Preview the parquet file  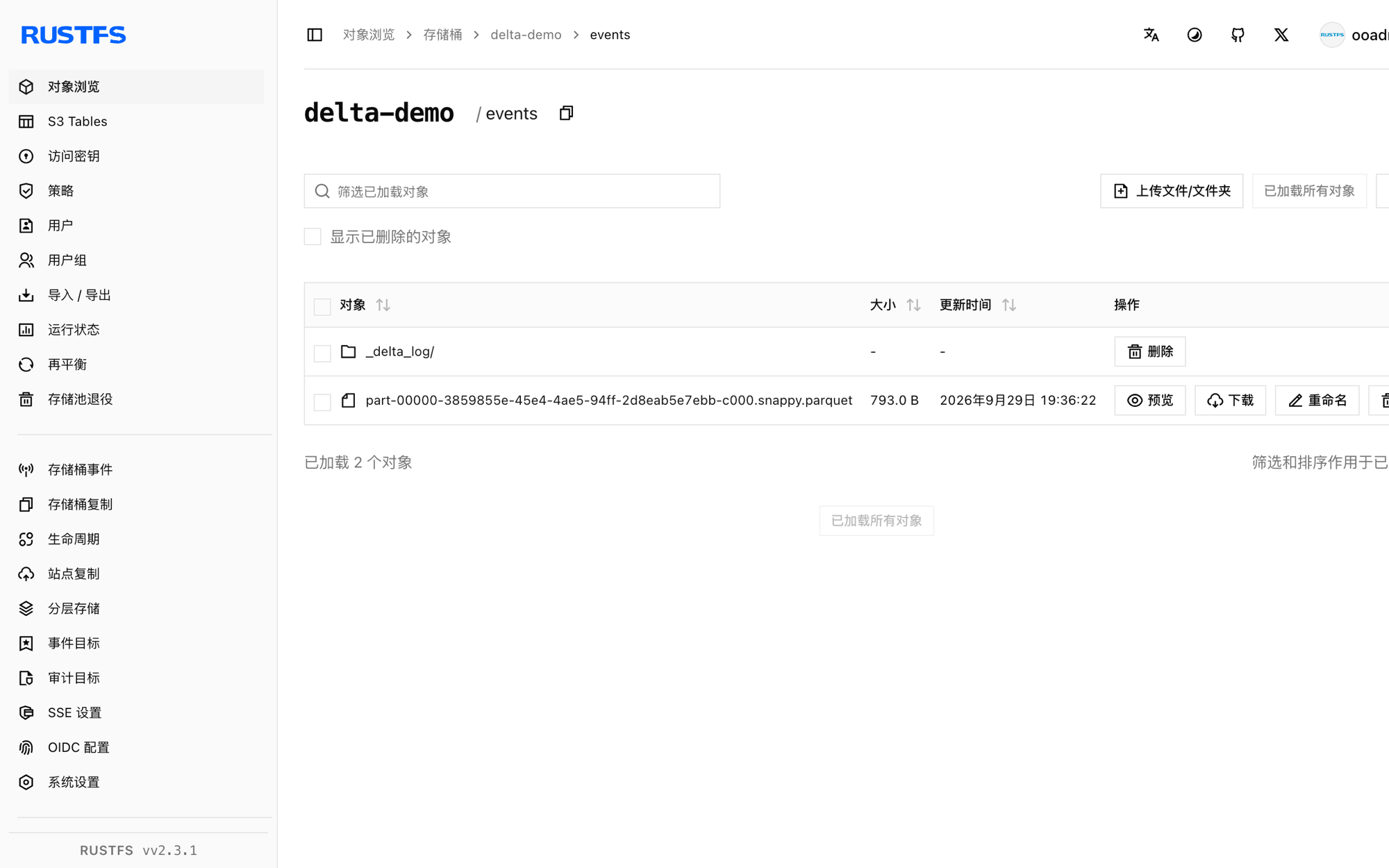[x=1150, y=401]
